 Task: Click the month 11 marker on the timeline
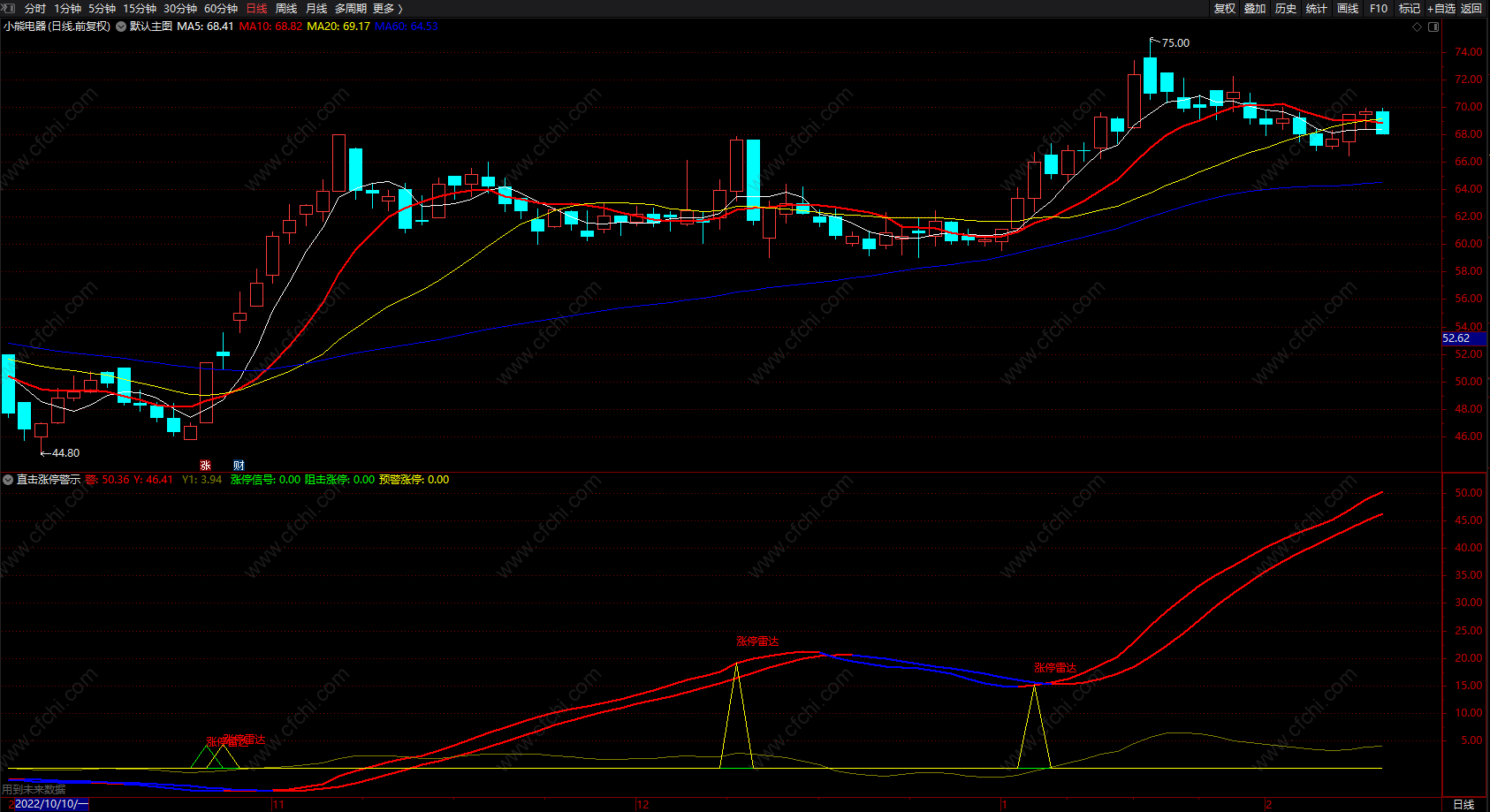278,805
